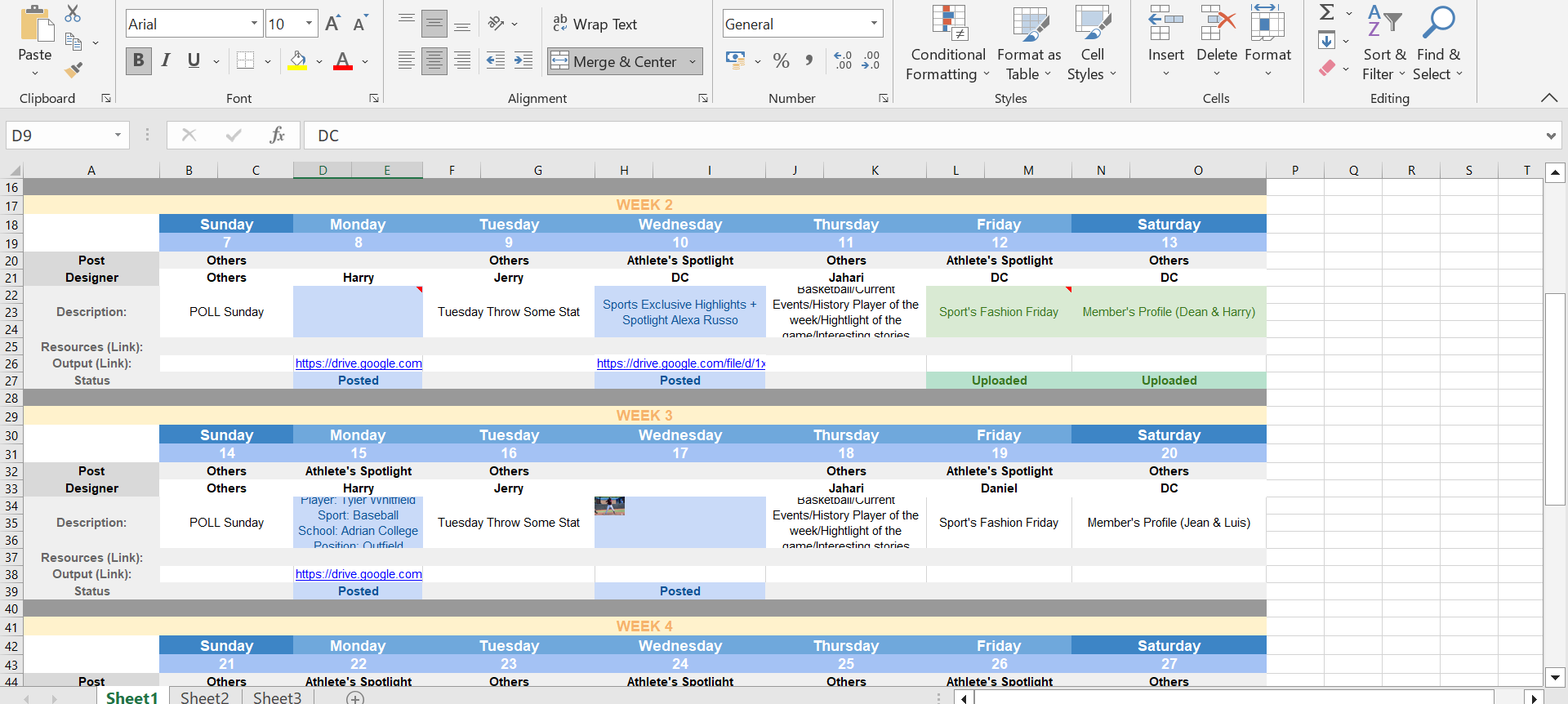Decrease the font size
1568x704 pixels.
[360, 24]
